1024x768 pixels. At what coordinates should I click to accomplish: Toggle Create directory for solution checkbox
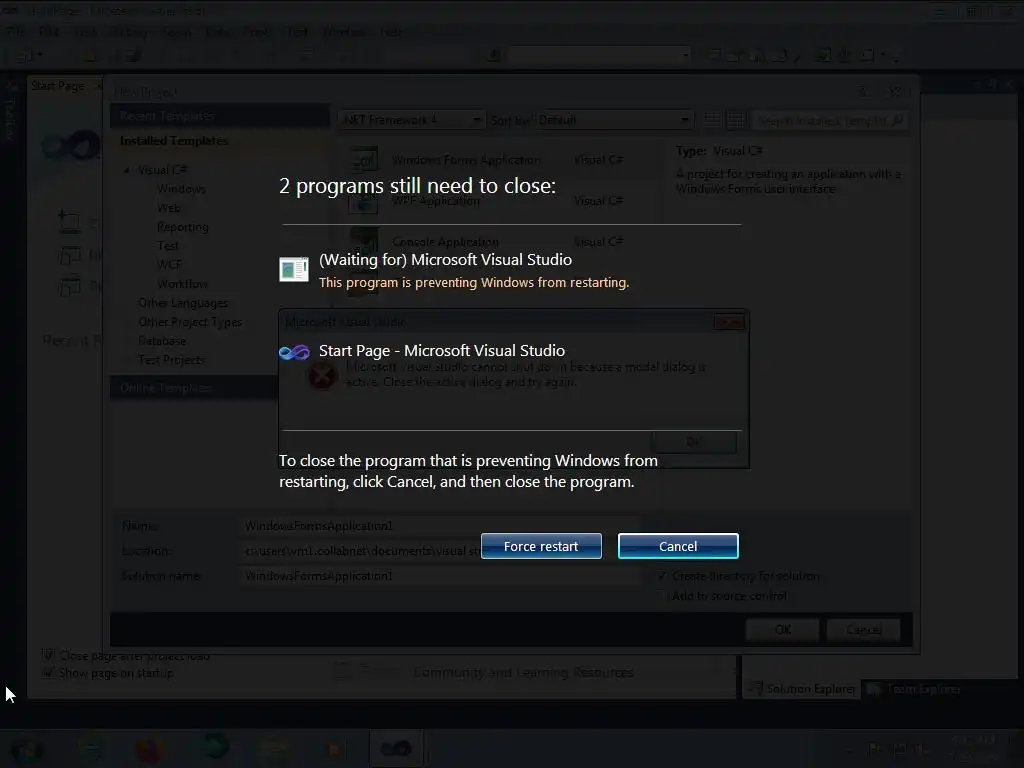point(662,576)
